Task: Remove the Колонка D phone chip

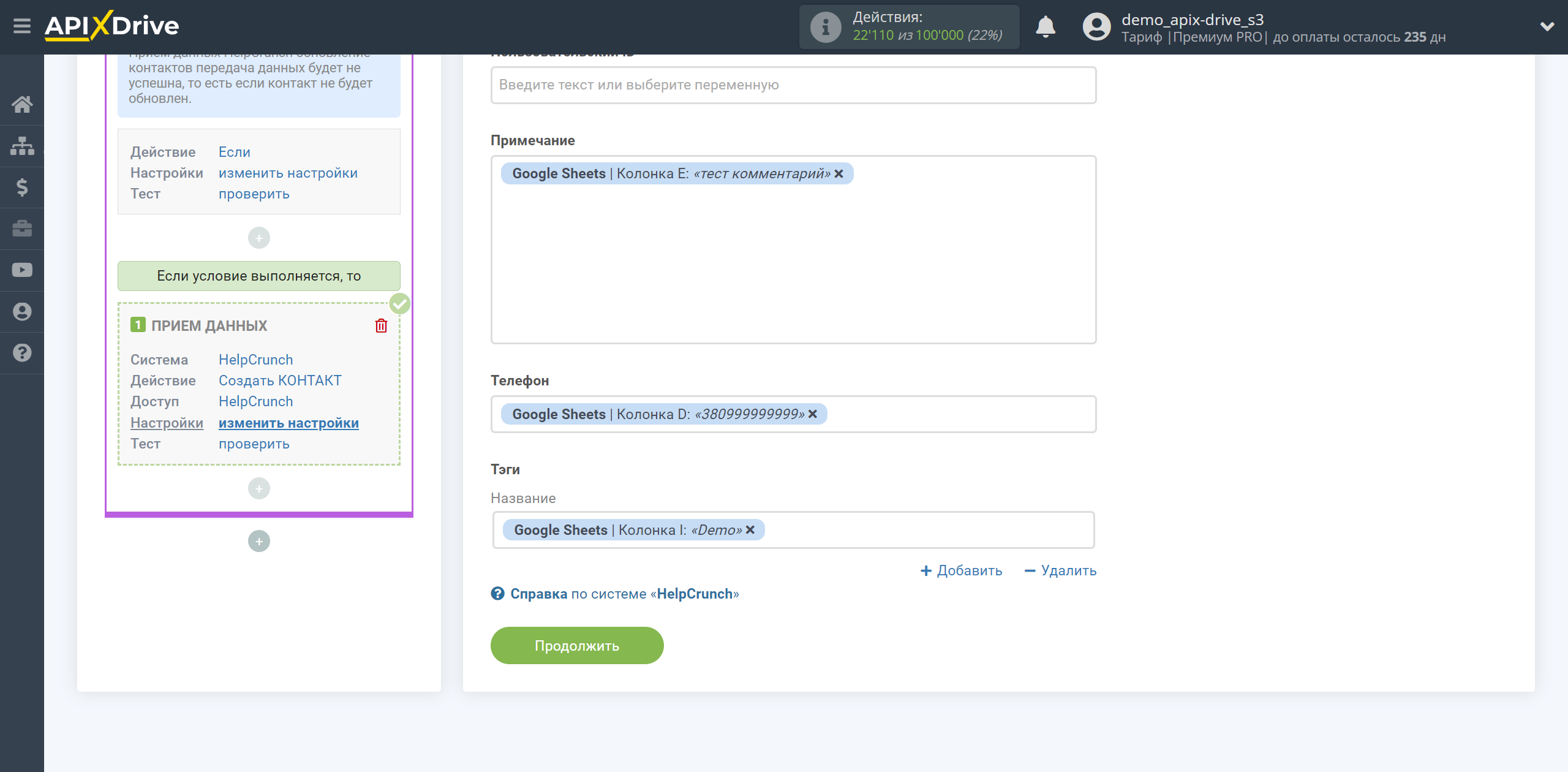Action: (812, 414)
